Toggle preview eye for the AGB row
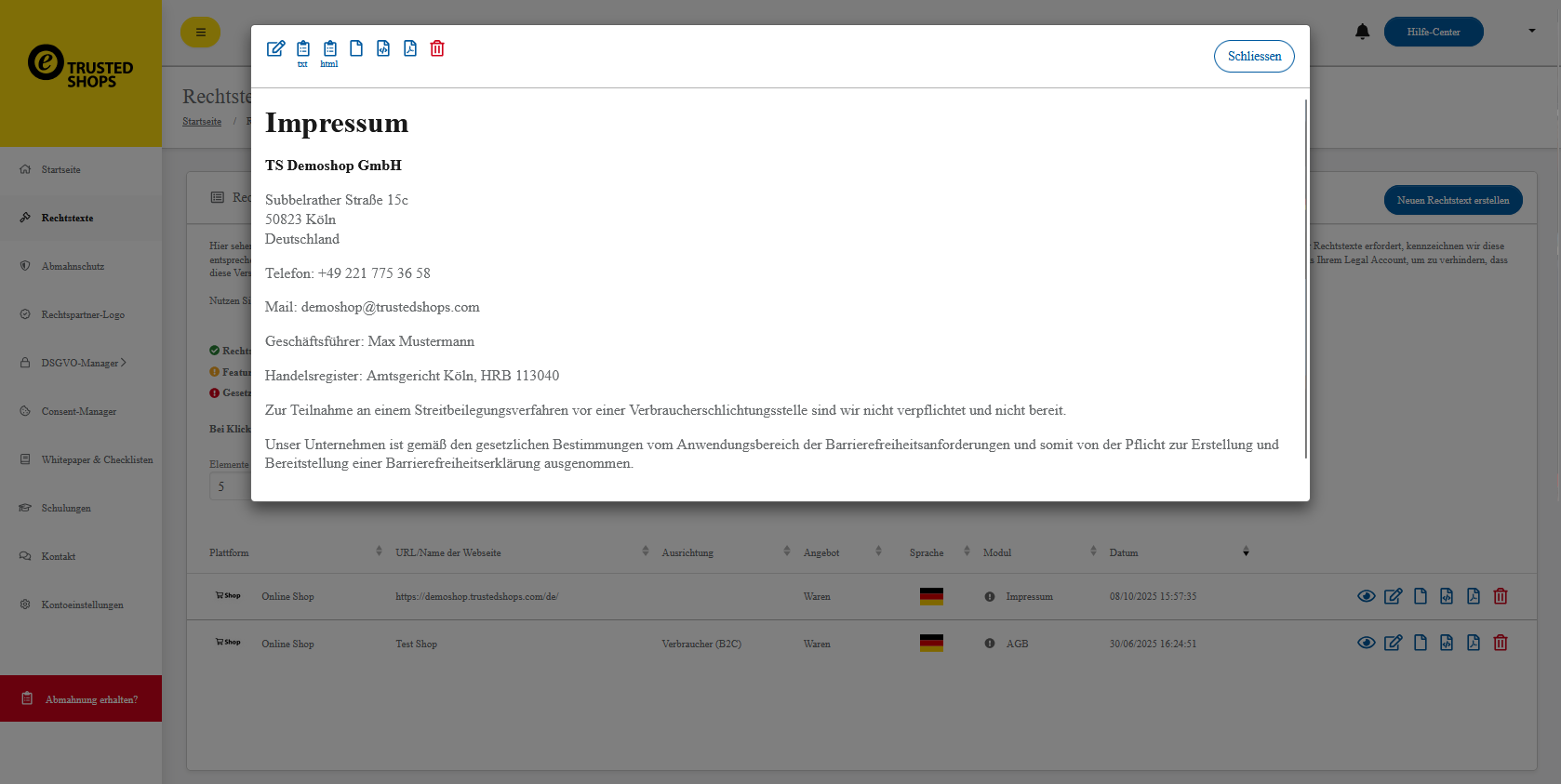The width and height of the screenshot is (1561, 784). click(1366, 643)
